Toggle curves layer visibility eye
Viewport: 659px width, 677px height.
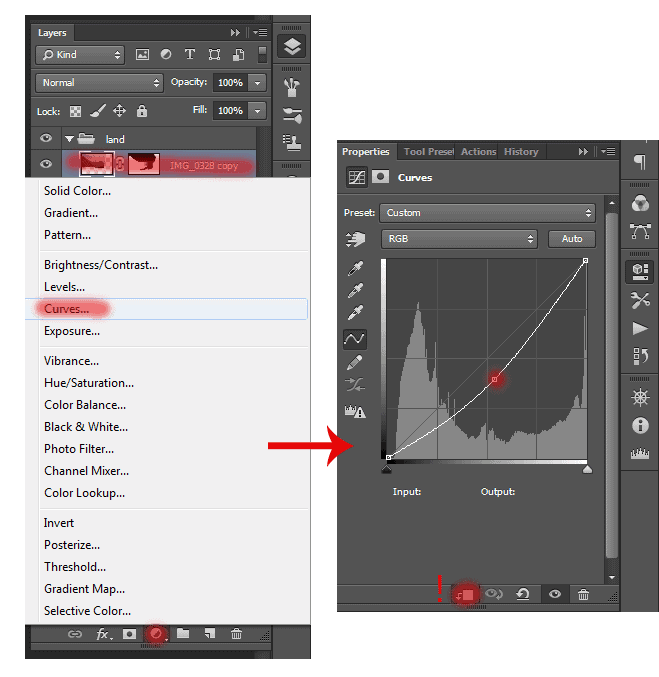[555, 595]
